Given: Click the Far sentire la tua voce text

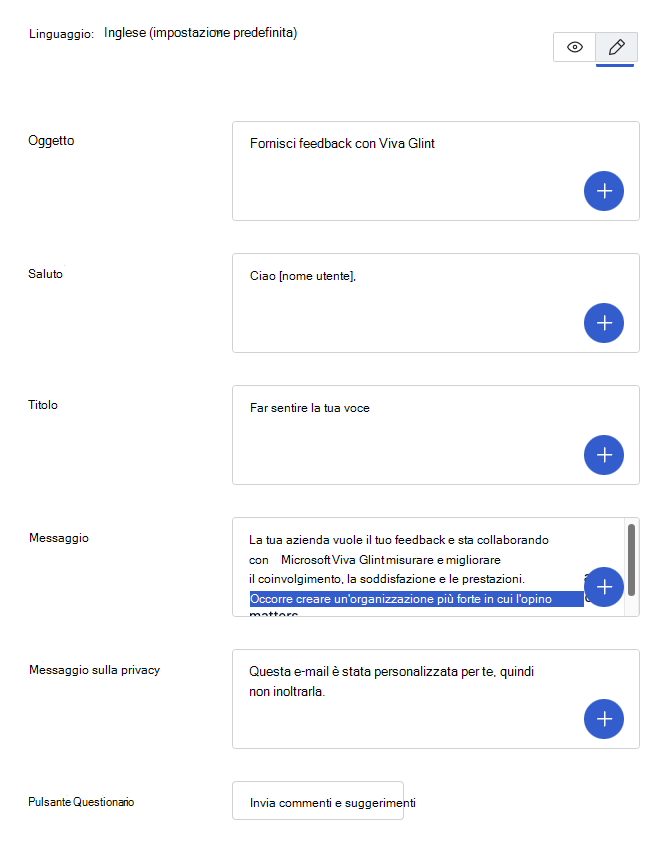Looking at the screenshot, I should point(312,407).
